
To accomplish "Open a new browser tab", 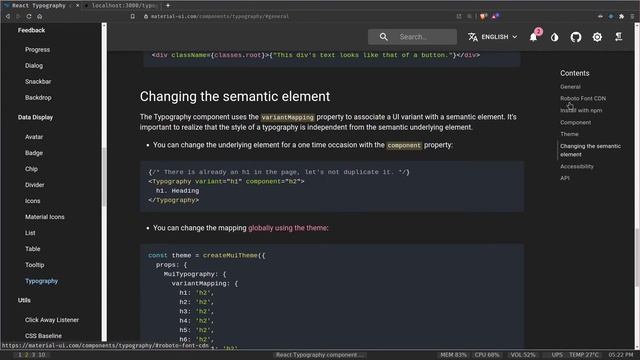I will tap(168, 5).
